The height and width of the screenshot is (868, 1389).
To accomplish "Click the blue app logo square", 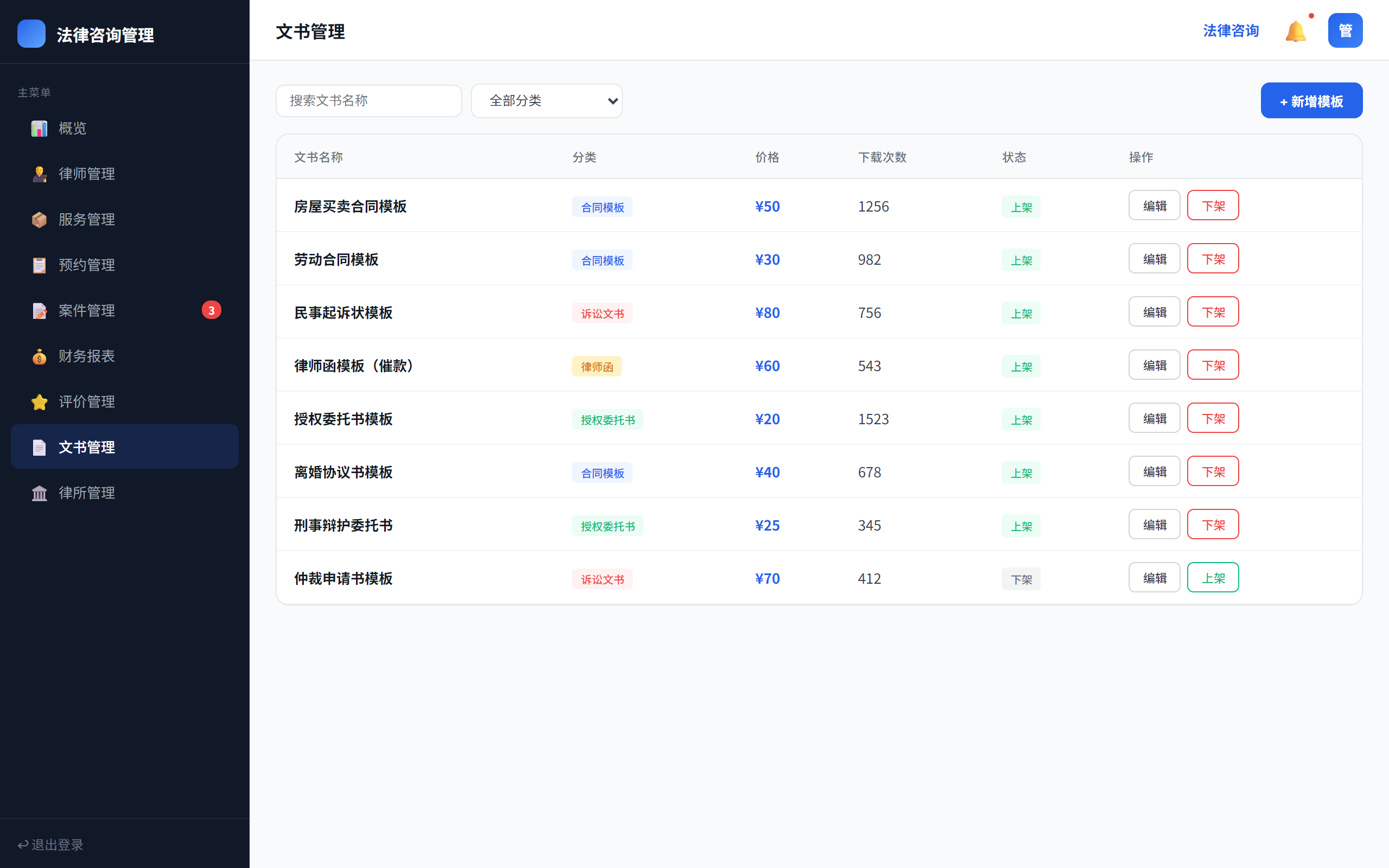I will coord(31,33).
